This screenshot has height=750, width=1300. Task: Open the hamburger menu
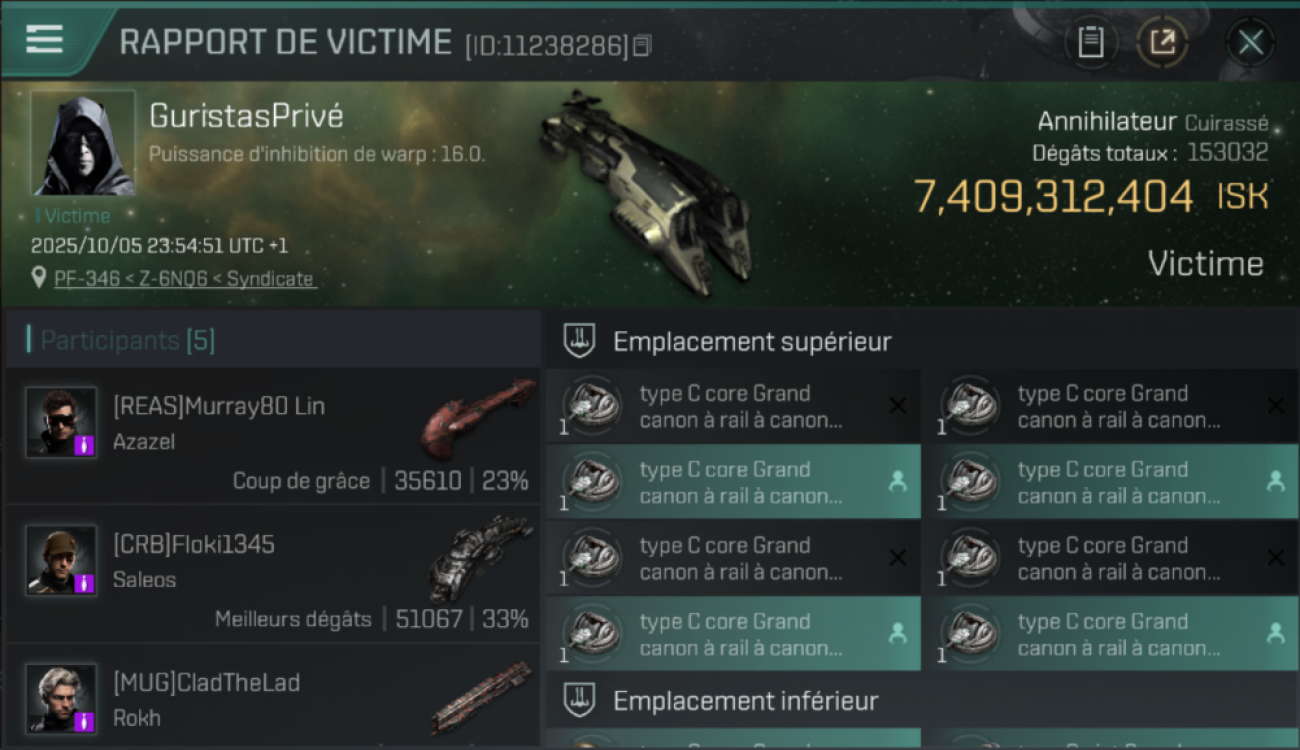[x=45, y=40]
